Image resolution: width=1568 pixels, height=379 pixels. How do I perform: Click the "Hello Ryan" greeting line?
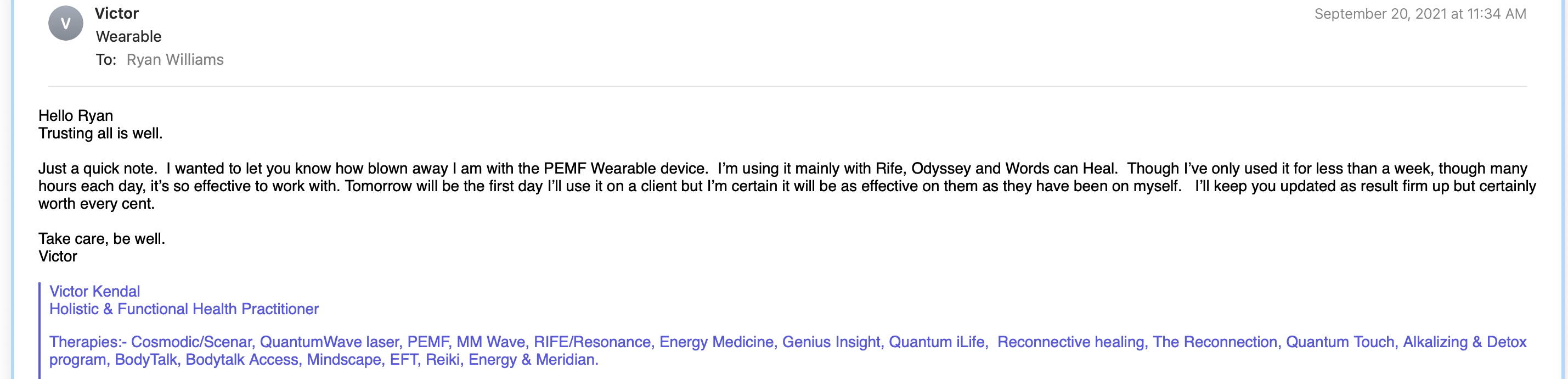tap(76, 116)
